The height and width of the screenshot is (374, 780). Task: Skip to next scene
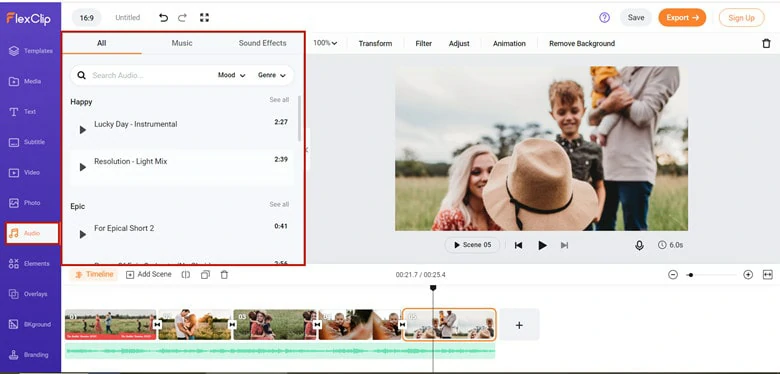[x=564, y=245]
